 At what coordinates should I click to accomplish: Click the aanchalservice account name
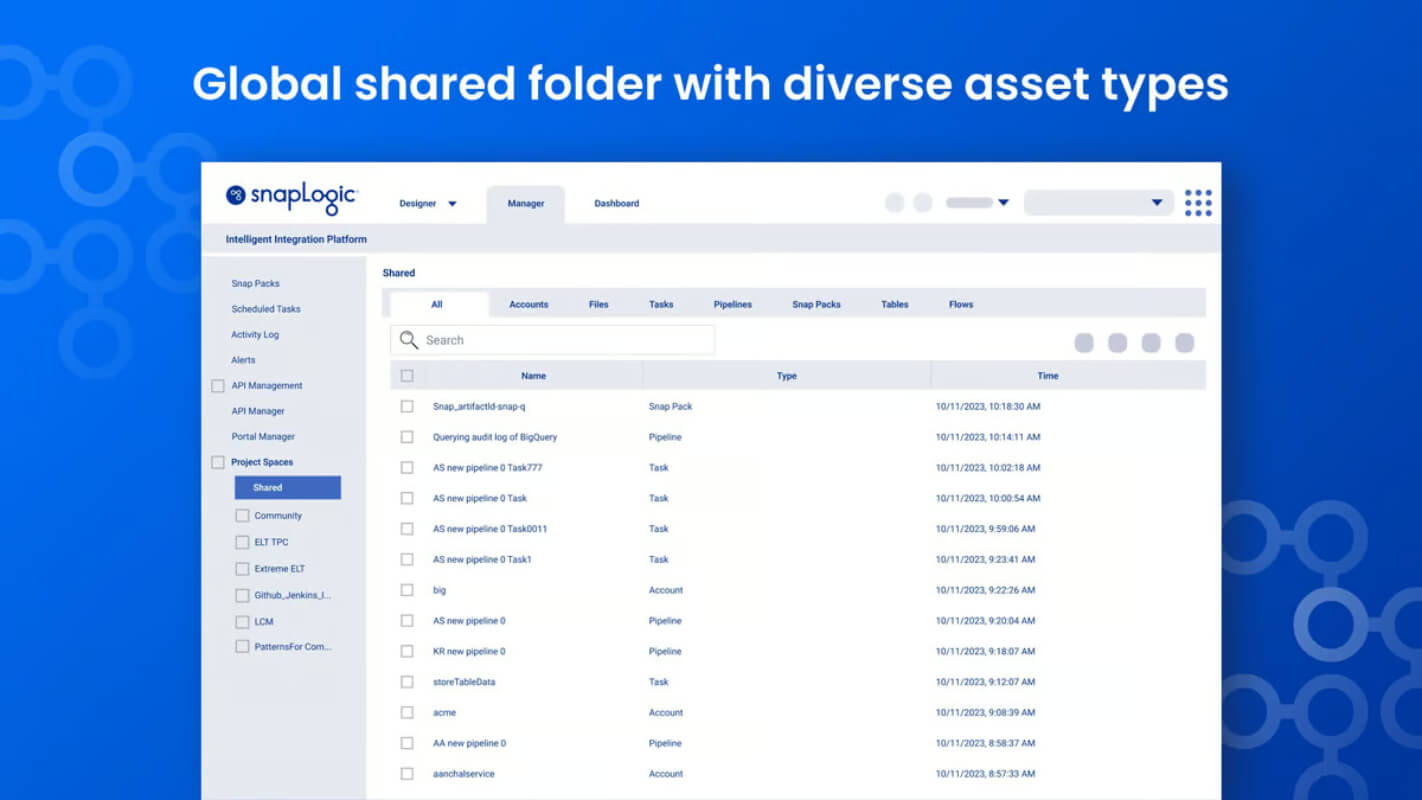point(464,774)
